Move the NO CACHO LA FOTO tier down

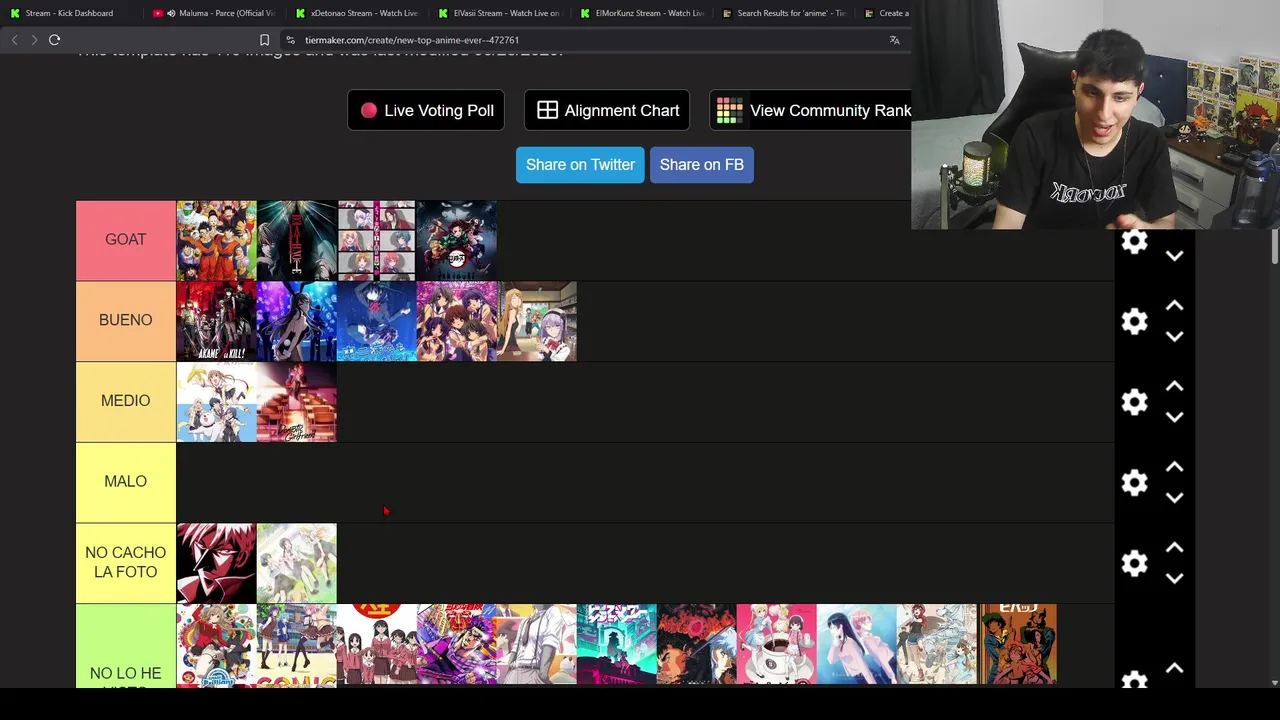click(1175, 579)
